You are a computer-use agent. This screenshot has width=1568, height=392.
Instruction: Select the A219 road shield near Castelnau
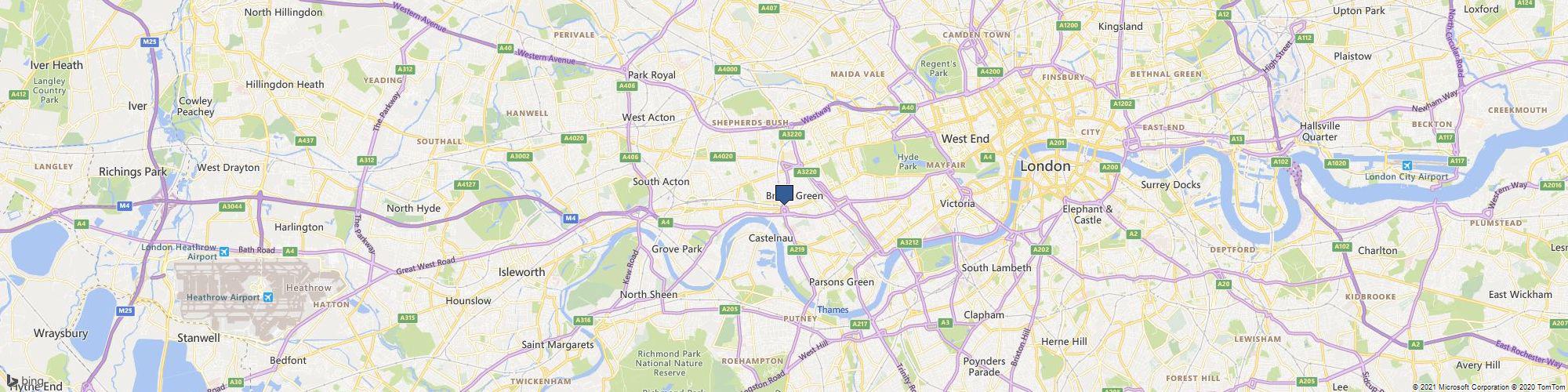[797, 249]
